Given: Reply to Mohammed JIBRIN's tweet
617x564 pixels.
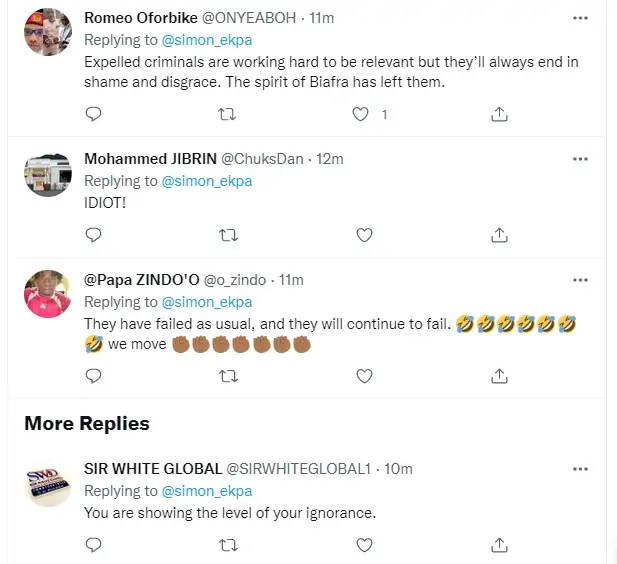Looking at the screenshot, I should click(93, 235).
